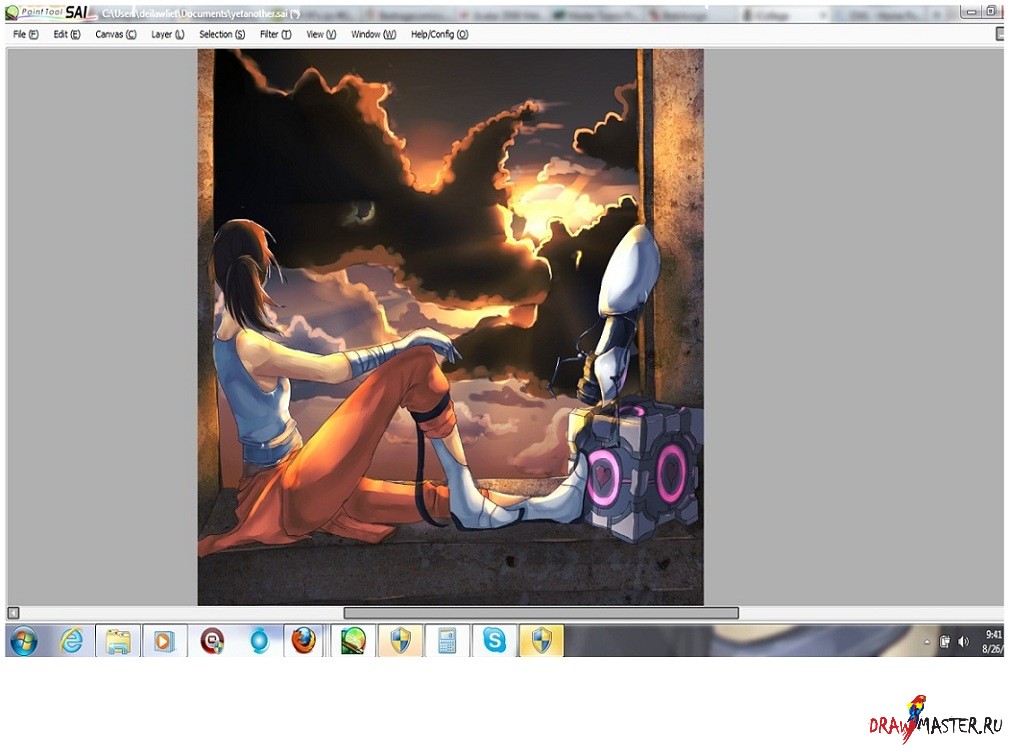
Task: Click the painting on the canvas
Action: point(450,327)
